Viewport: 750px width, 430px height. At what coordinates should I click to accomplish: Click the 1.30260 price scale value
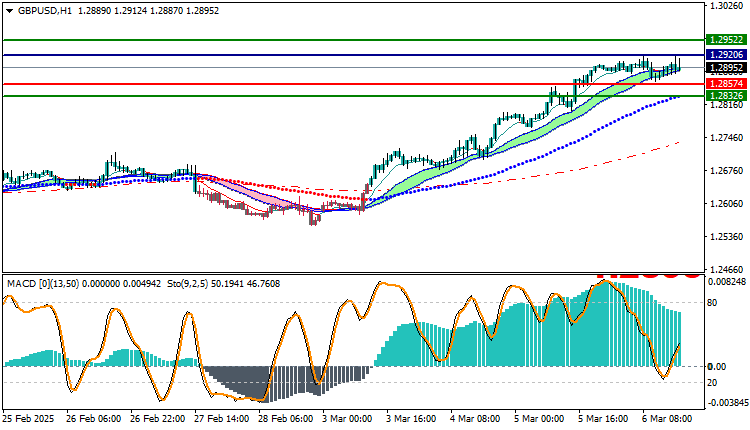(727, 6)
